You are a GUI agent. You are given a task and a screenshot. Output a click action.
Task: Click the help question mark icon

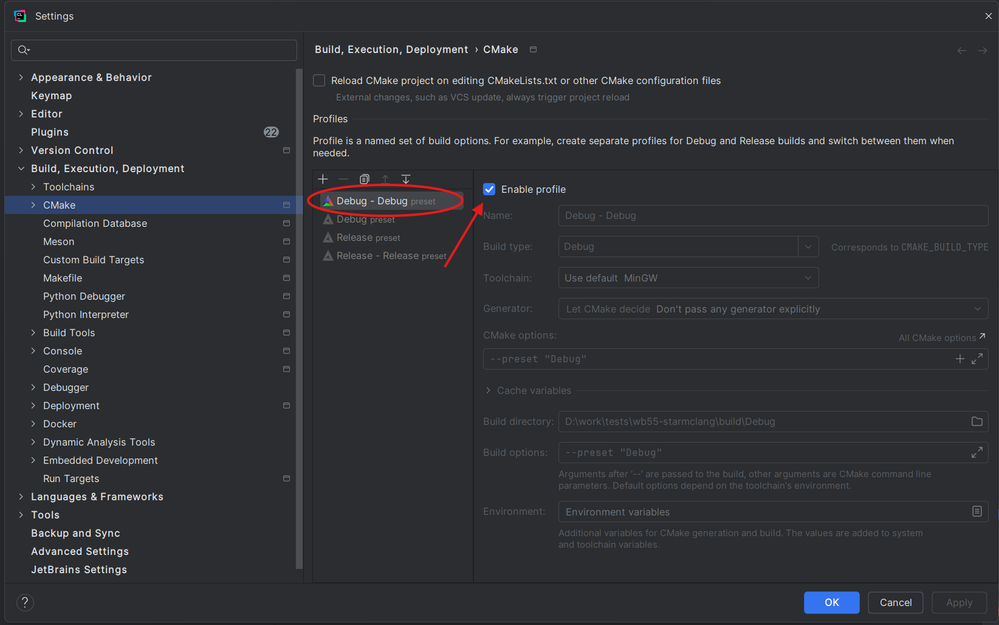click(x=26, y=602)
